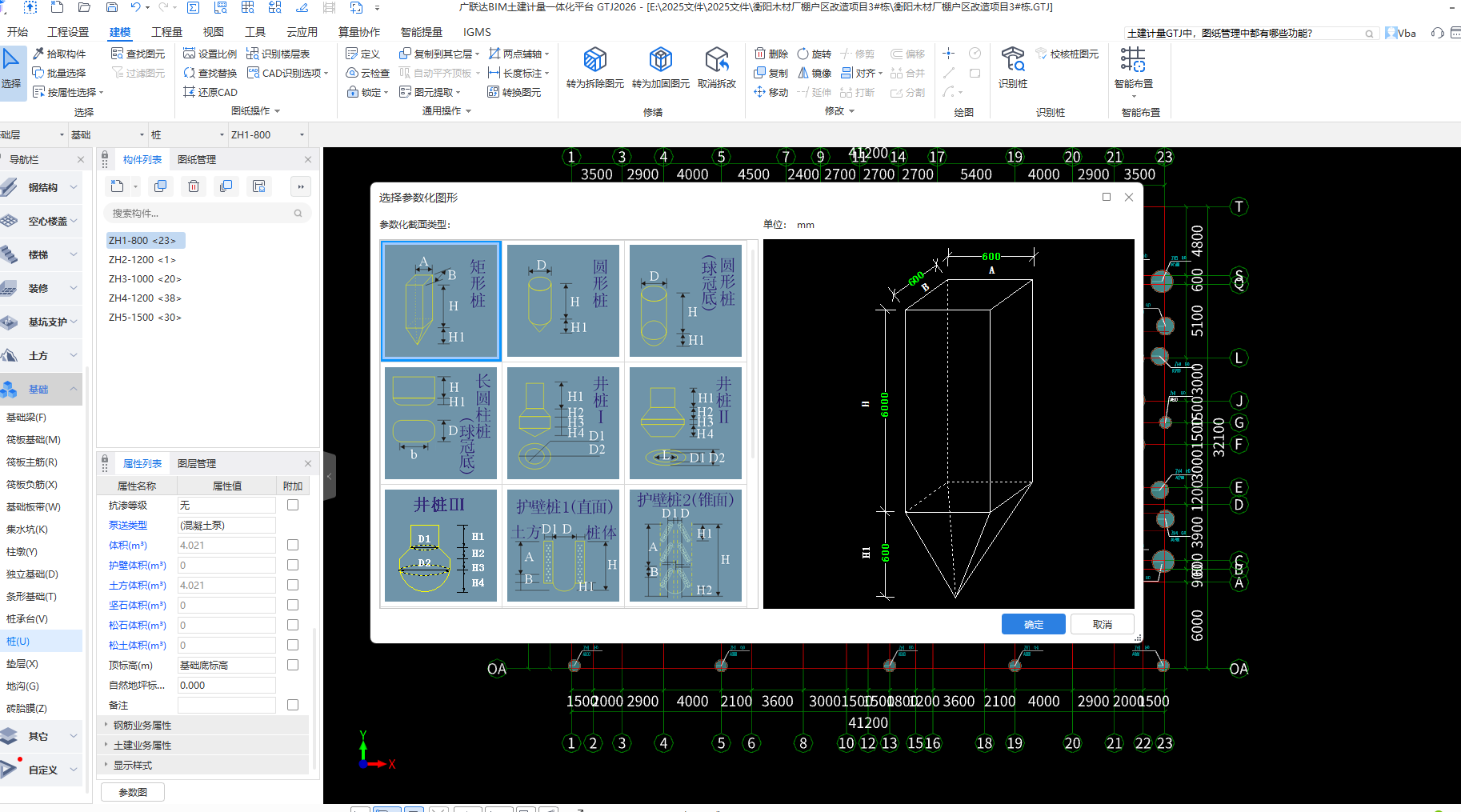Open the 基础 category dropdown
The height and width of the screenshot is (812, 1461).
[108, 134]
